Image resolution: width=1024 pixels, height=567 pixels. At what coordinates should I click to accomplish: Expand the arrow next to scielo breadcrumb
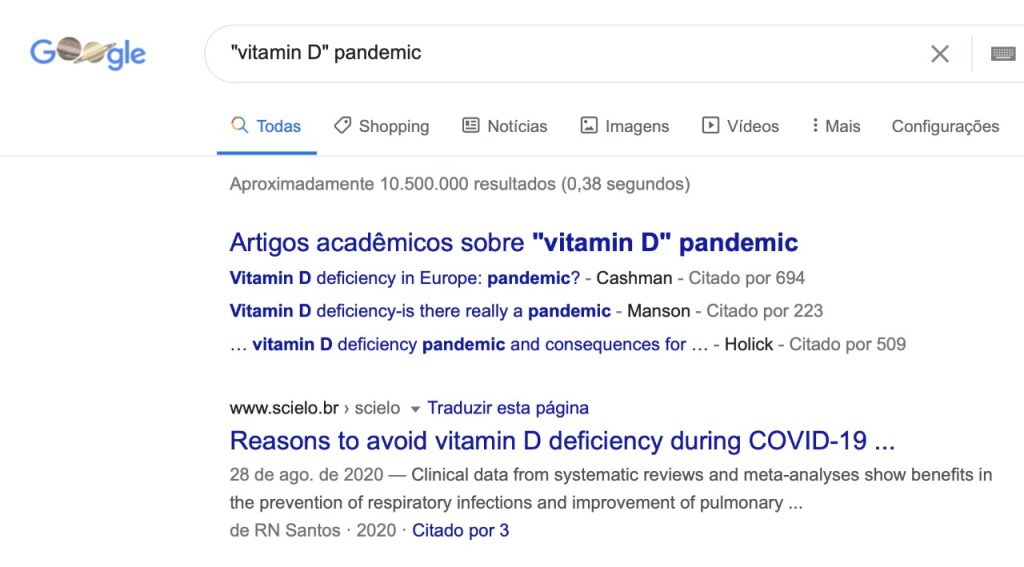[x=415, y=408]
